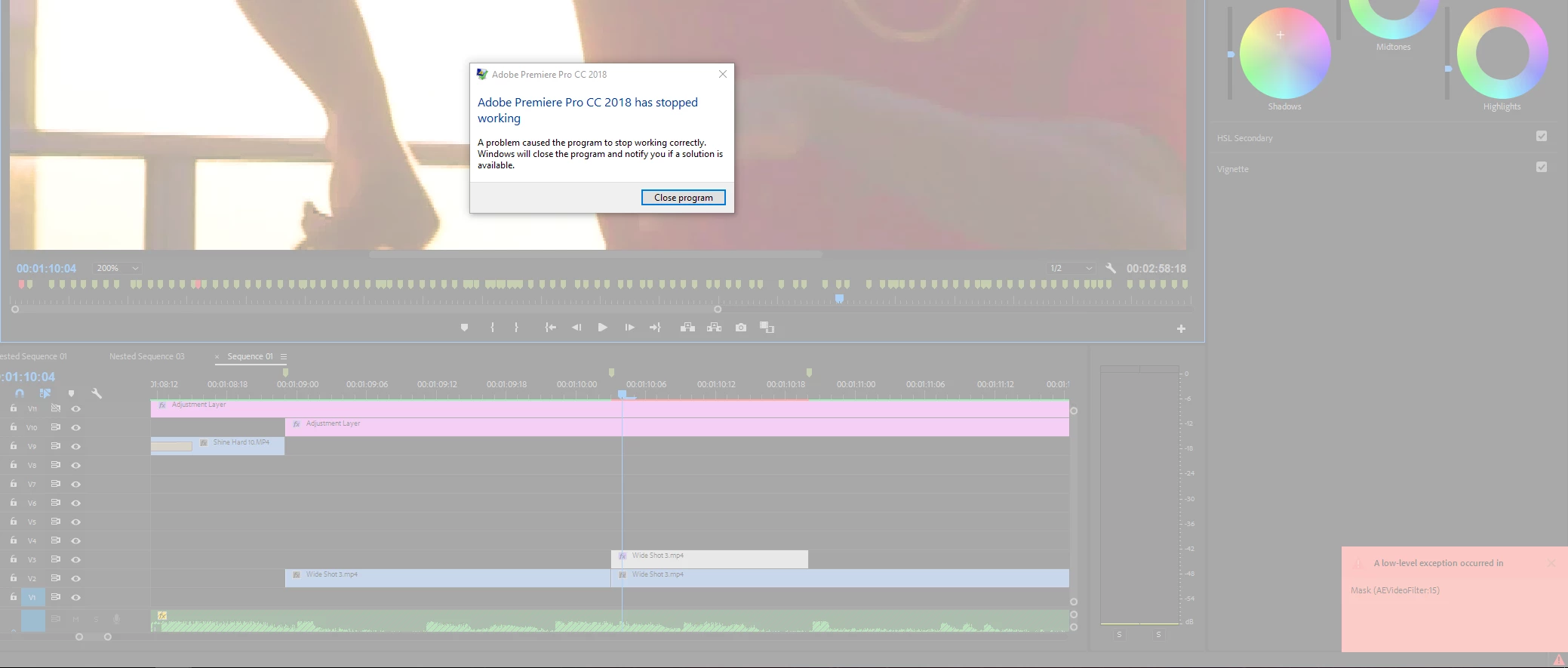Toggle Snap magnet in timeline
Screen dimensions: 1568x668
pos(20,393)
